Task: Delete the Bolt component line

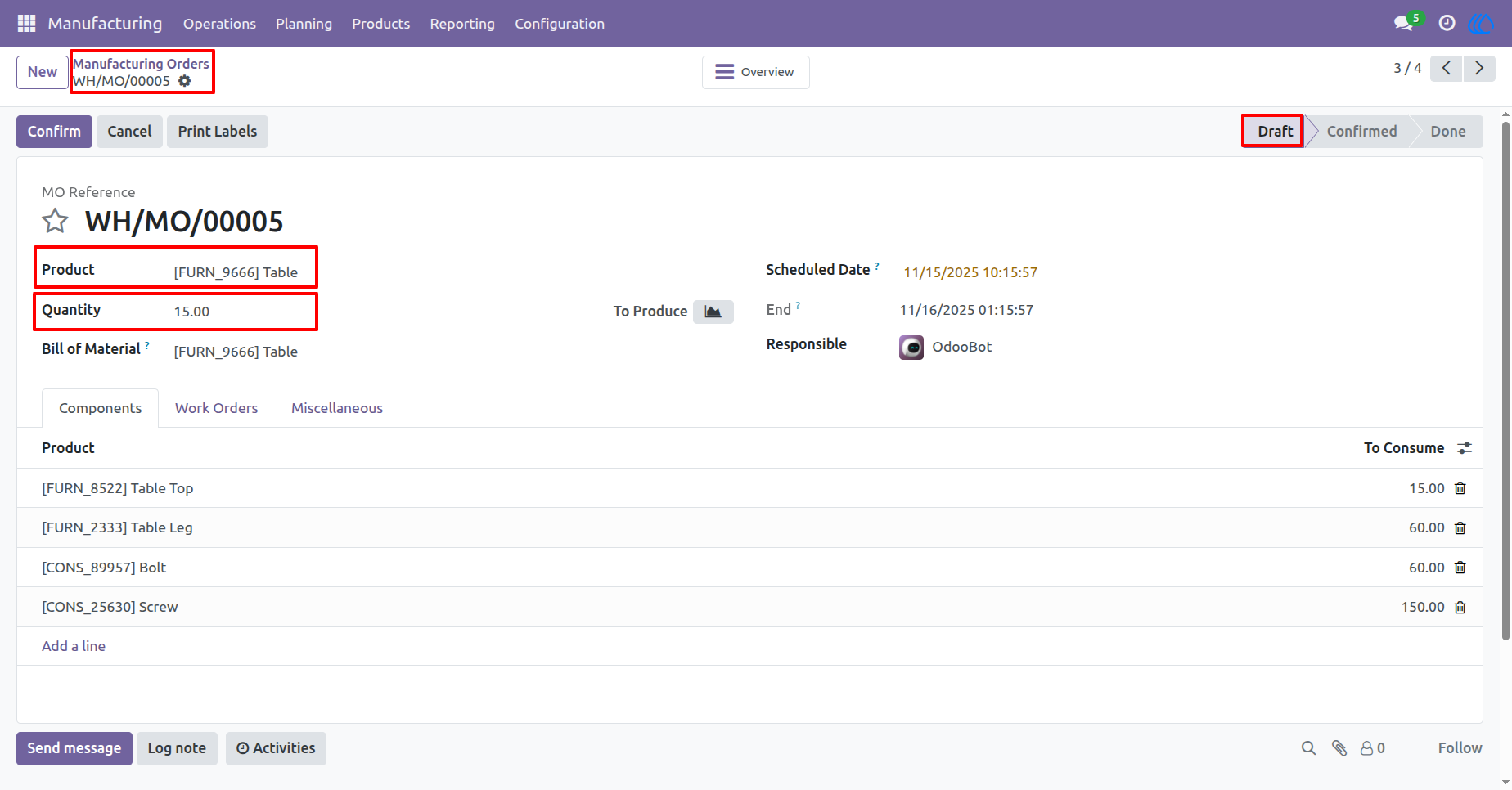Action: [x=1460, y=568]
